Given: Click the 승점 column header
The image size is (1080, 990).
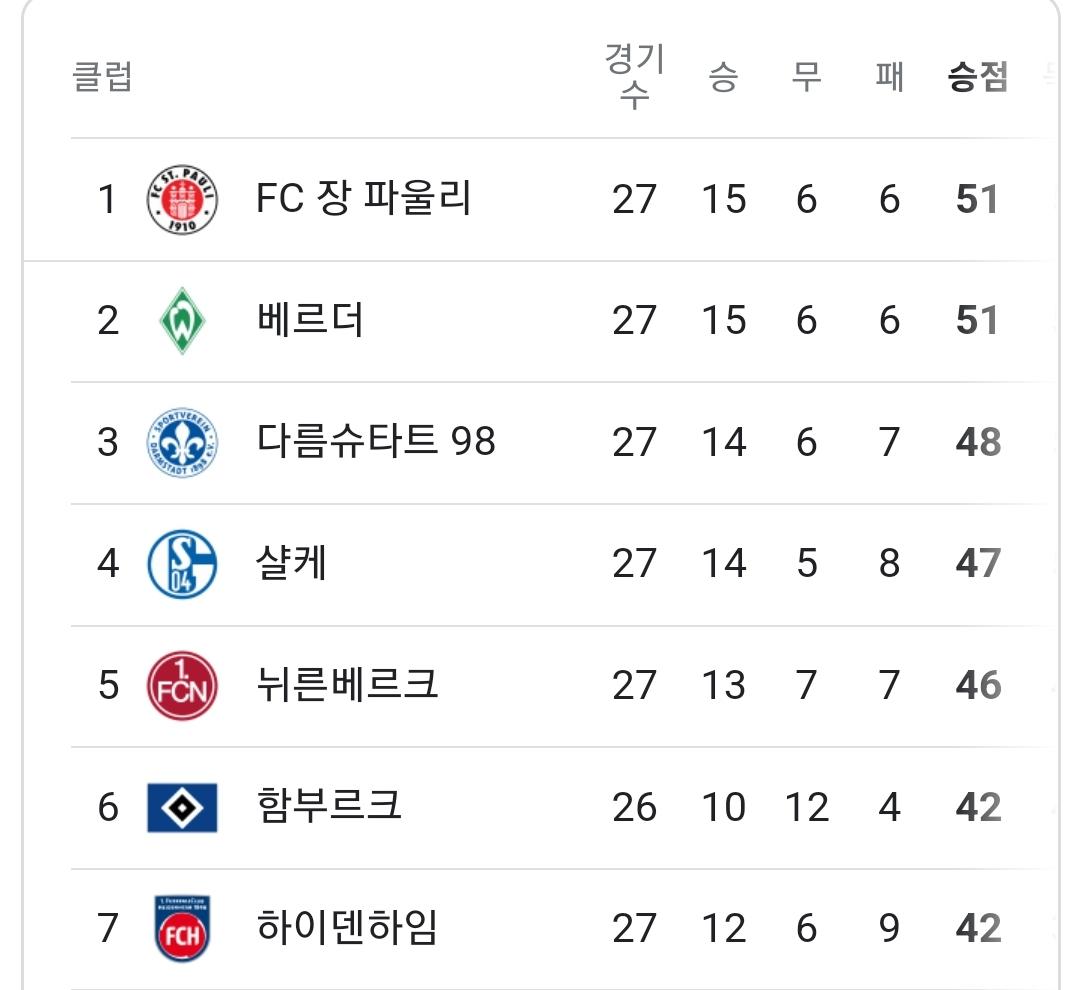Looking at the screenshot, I should point(978,76).
